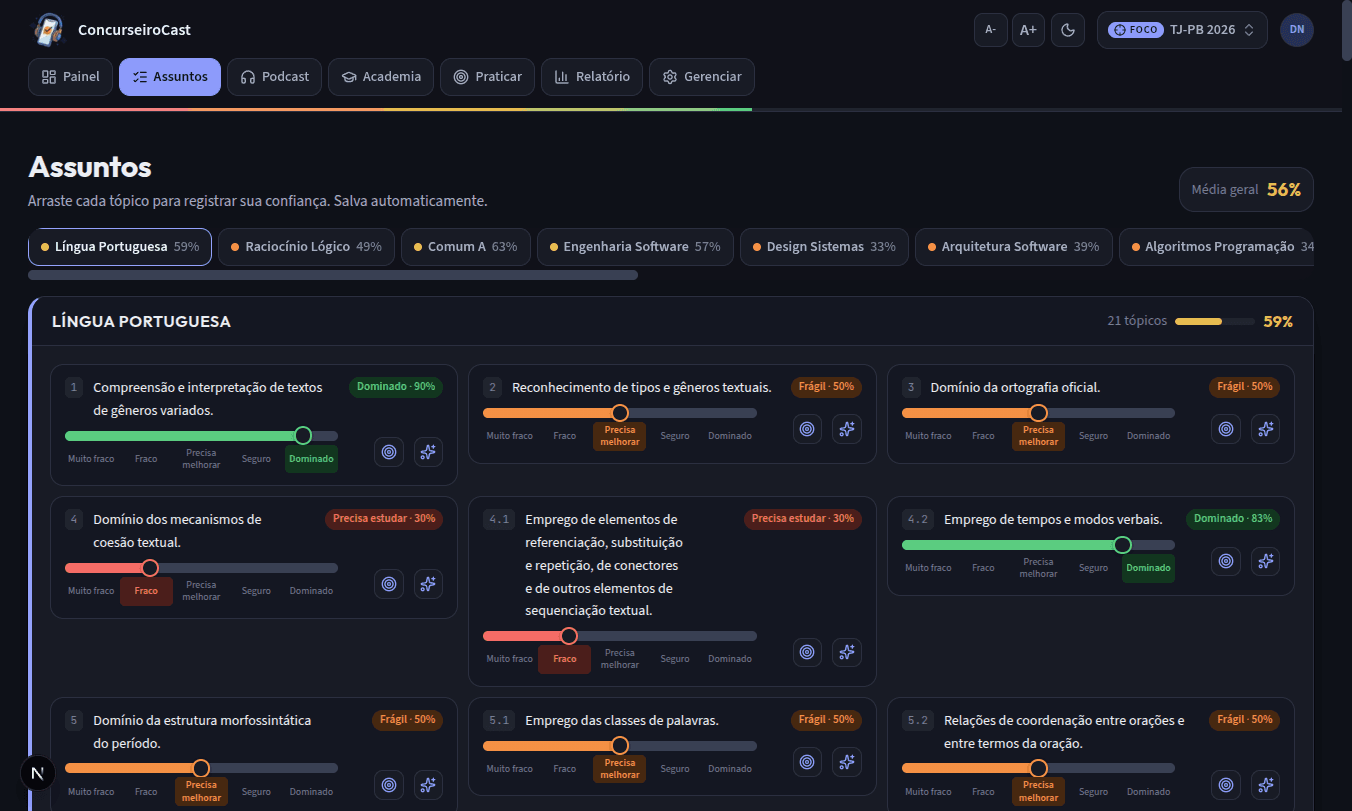Click the ConcurseiroCast logo icon
This screenshot has width=1352, height=811.
[x=48, y=30]
